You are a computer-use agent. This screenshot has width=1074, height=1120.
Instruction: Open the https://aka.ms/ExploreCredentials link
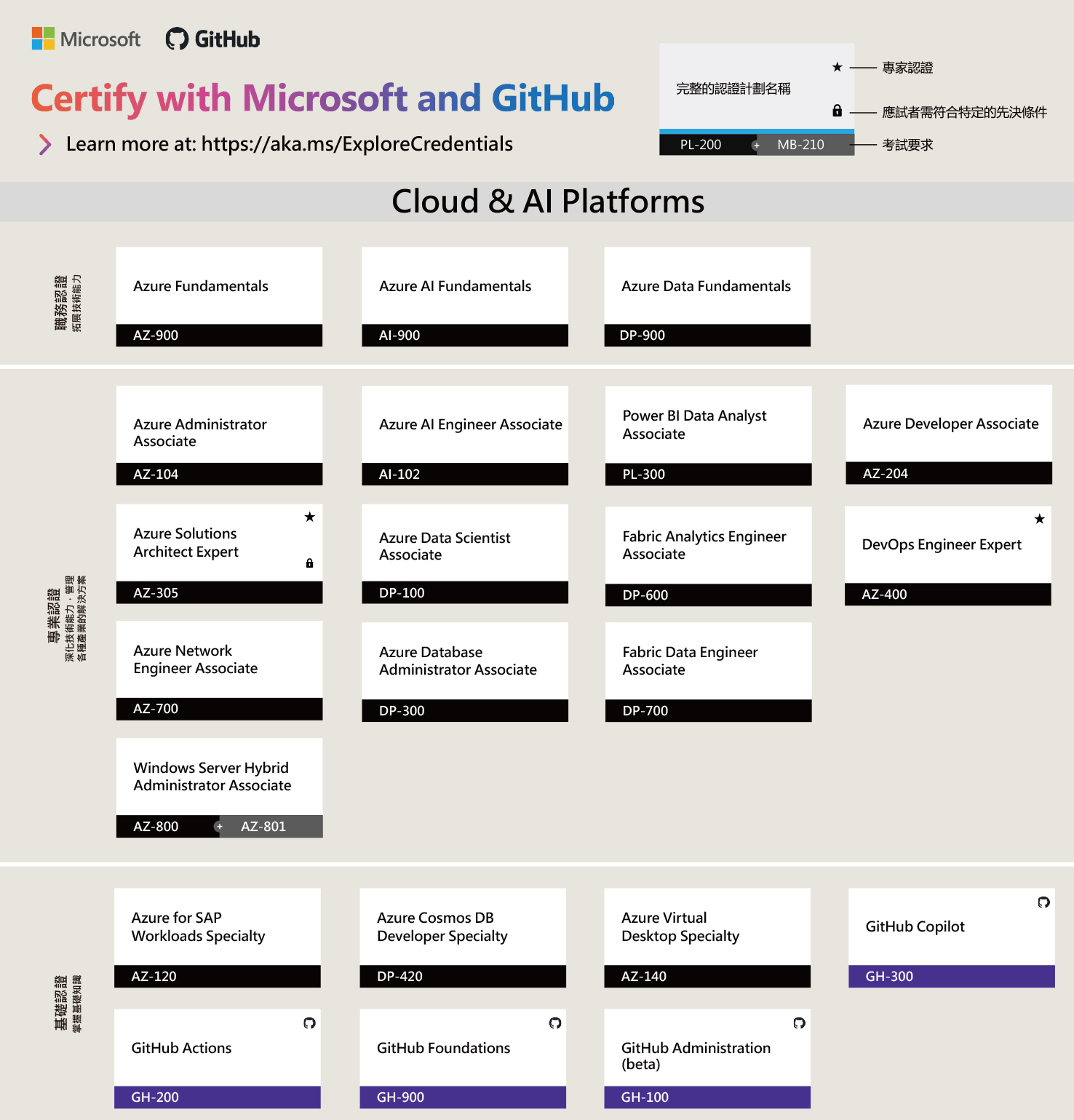click(x=357, y=144)
